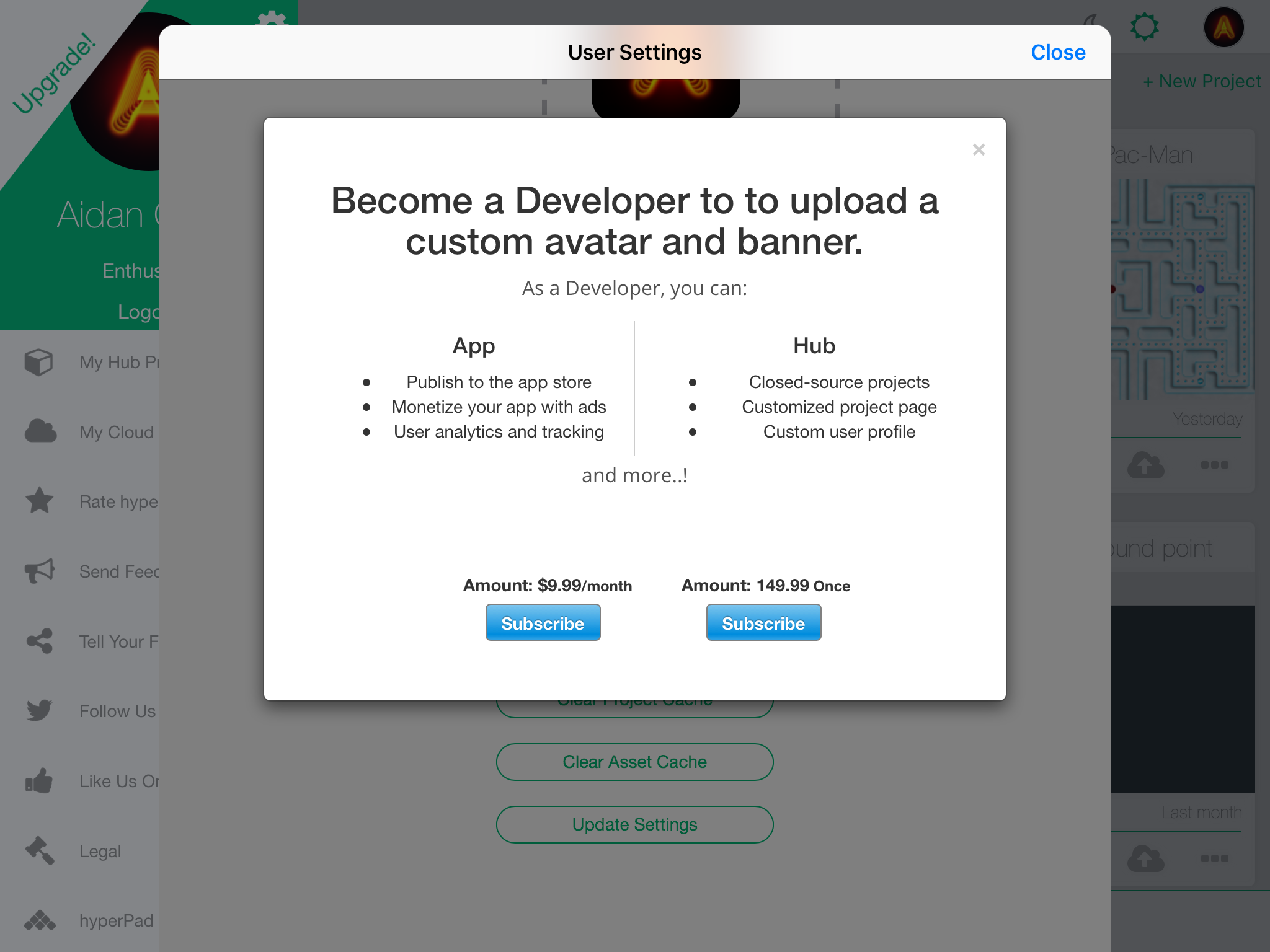The width and height of the screenshot is (1270, 952).
Task: Click the Legal gavel icon
Action: pos(40,850)
